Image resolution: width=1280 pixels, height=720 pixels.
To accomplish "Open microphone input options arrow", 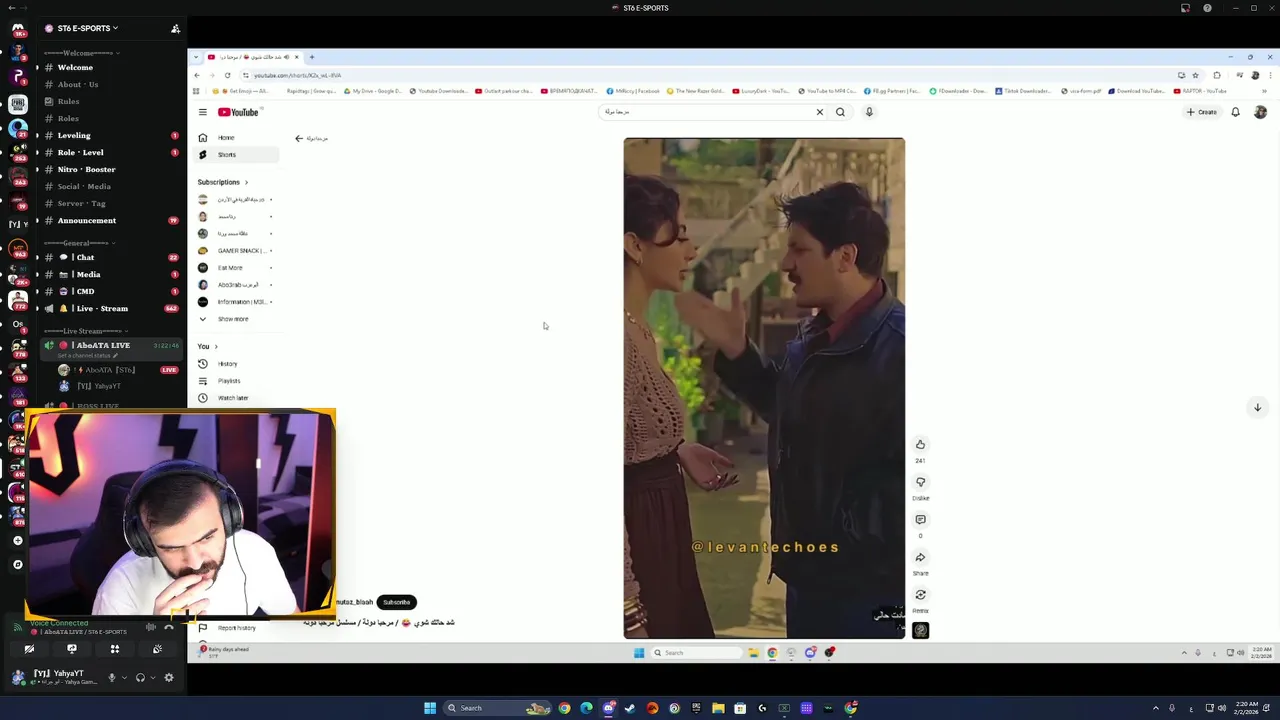I will (x=124, y=678).
